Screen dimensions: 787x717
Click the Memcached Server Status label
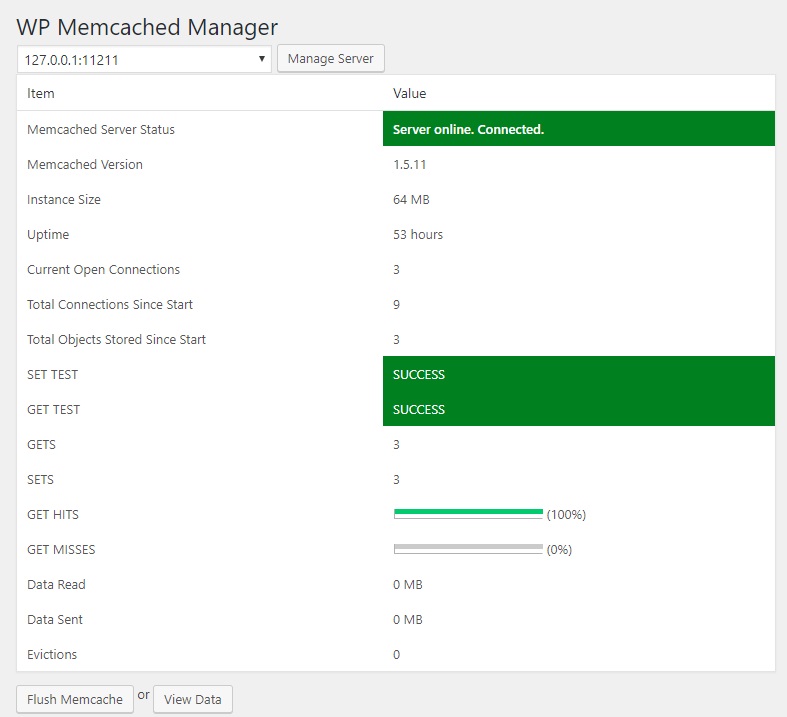coord(101,129)
